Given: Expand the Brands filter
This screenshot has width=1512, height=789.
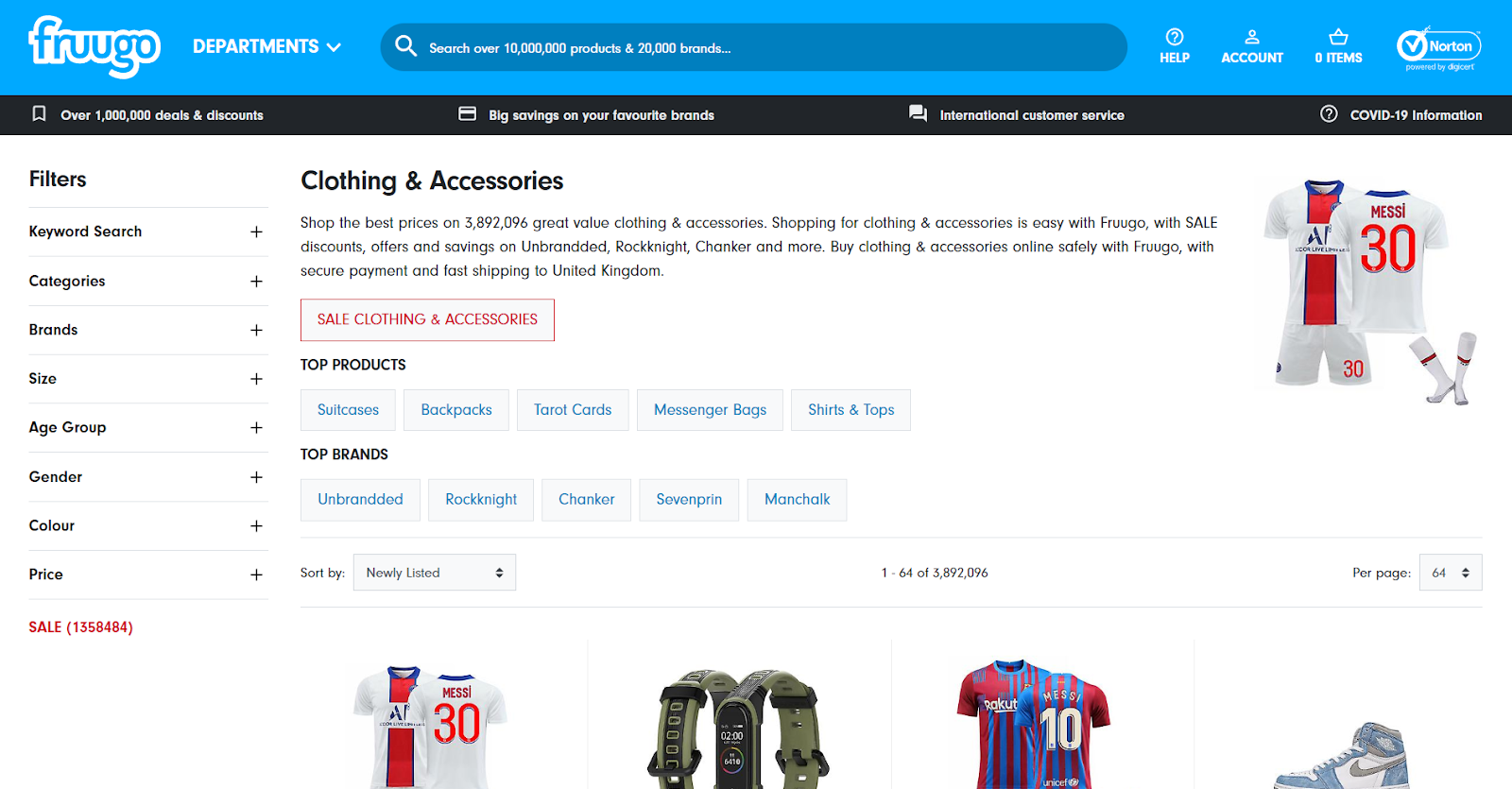Looking at the screenshot, I should 148,330.
